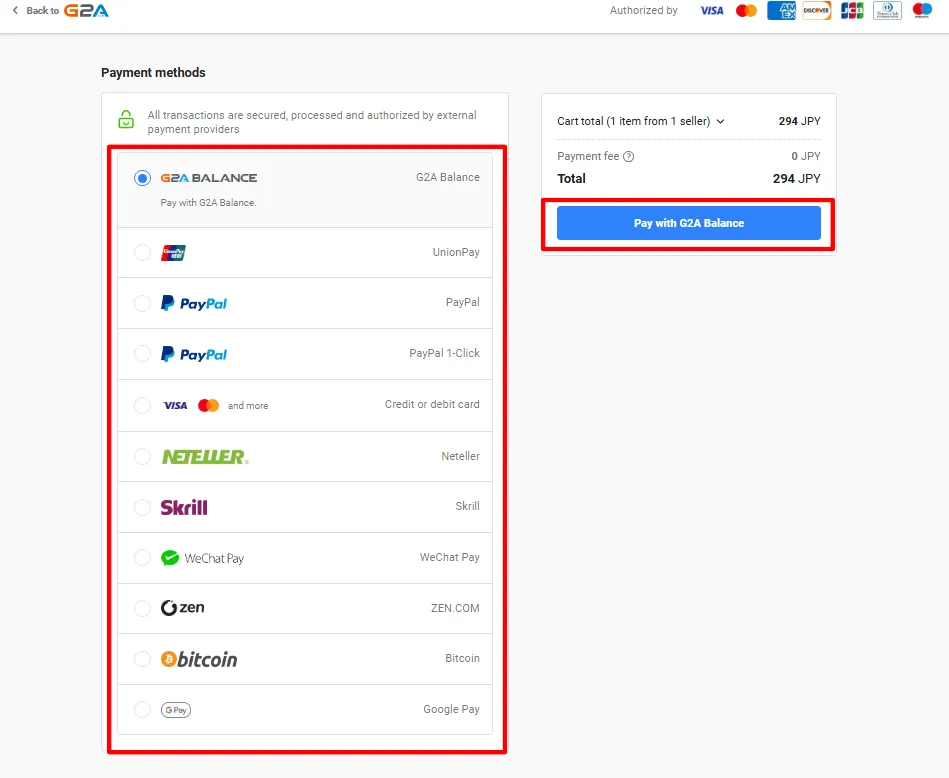The width and height of the screenshot is (949, 778).
Task: Click the G Pay logo
Action: point(176,710)
